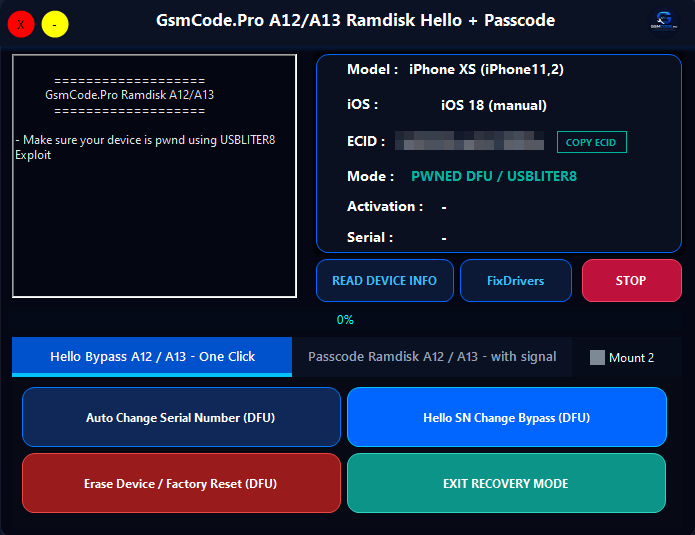Screen dimensions: 695x535
Task: Select the blurred ECID value
Action: (469, 141)
